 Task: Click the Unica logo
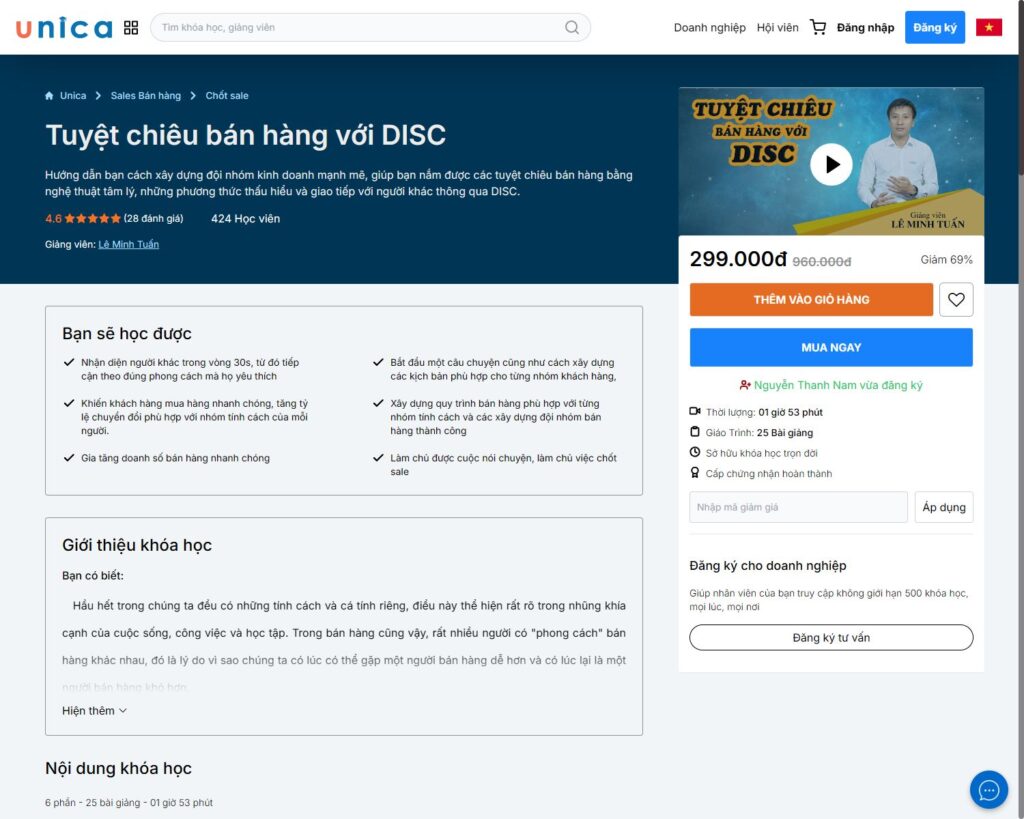[x=64, y=28]
